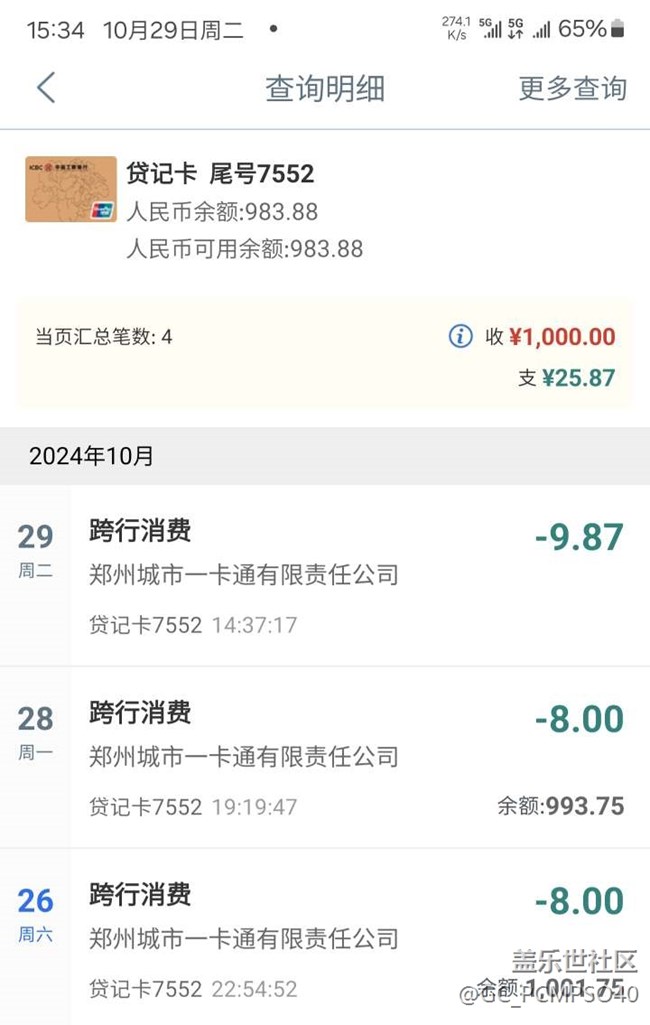650x1025 pixels.
Task: Tap the battery icon in status bar
Action: [x=620, y=29]
